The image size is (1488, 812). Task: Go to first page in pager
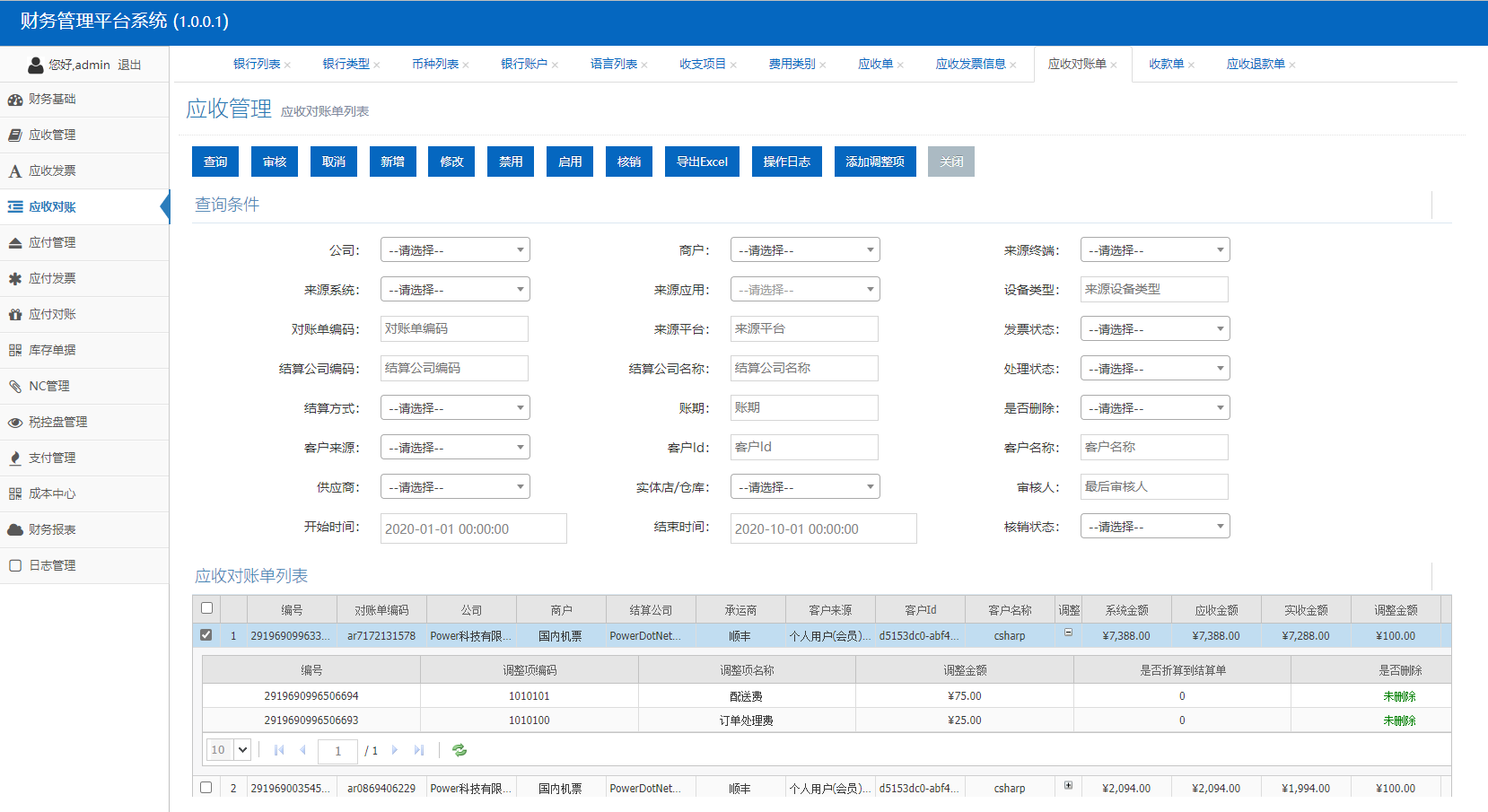click(279, 750)
